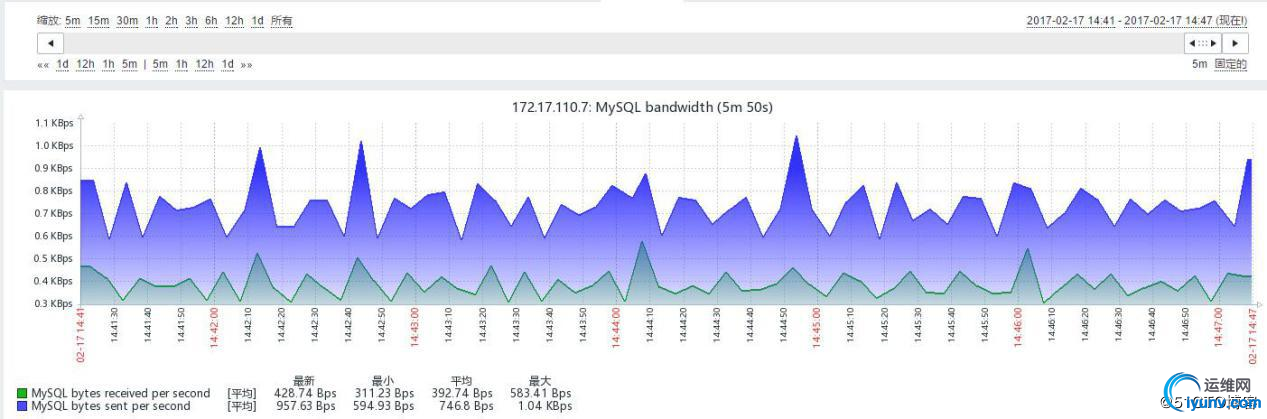Click the left arrow scroll button
1267x419 pixels.
[x=50, y=43]
